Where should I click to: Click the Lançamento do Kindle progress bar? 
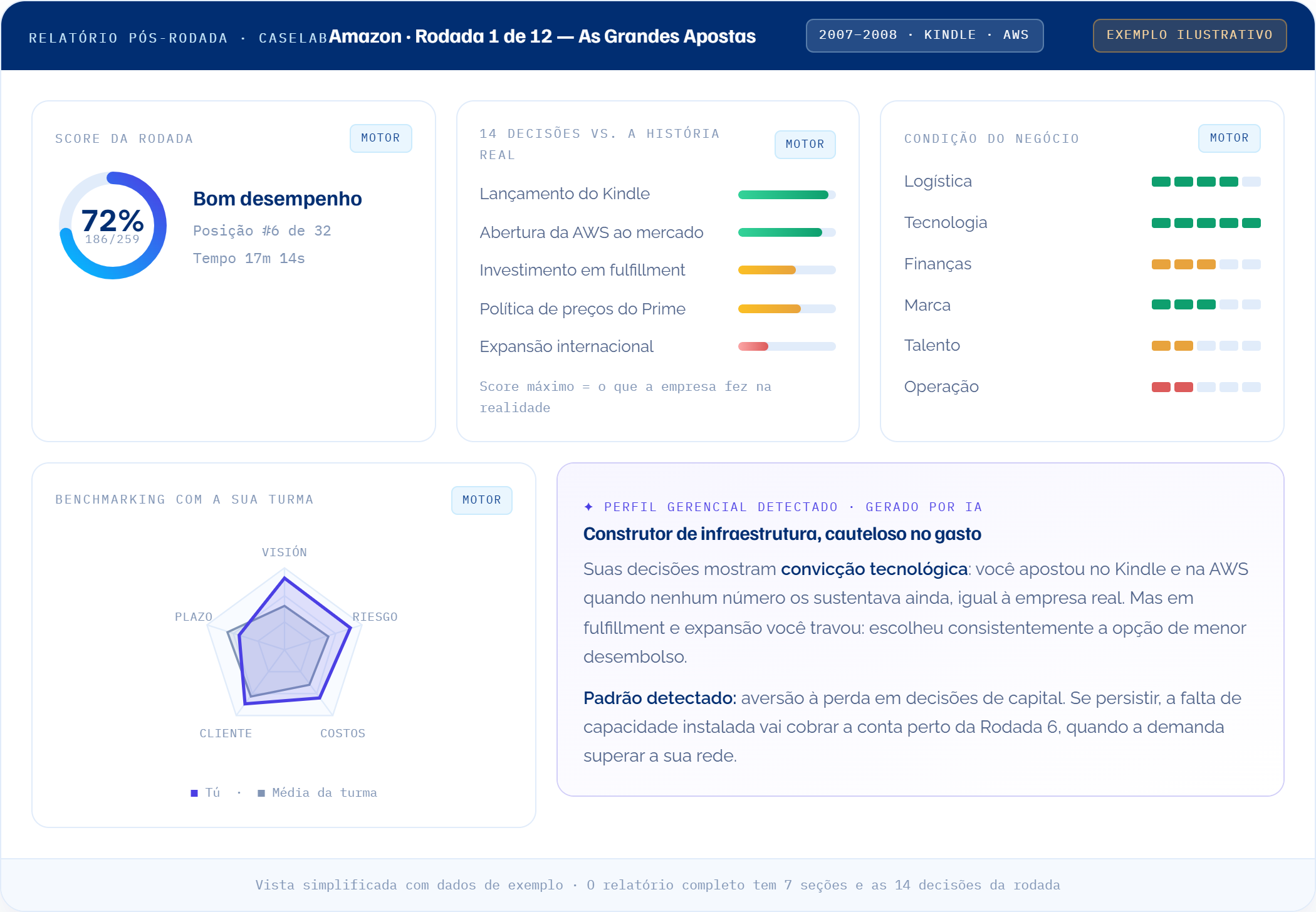pyautogui.click(x=786, y=195)
